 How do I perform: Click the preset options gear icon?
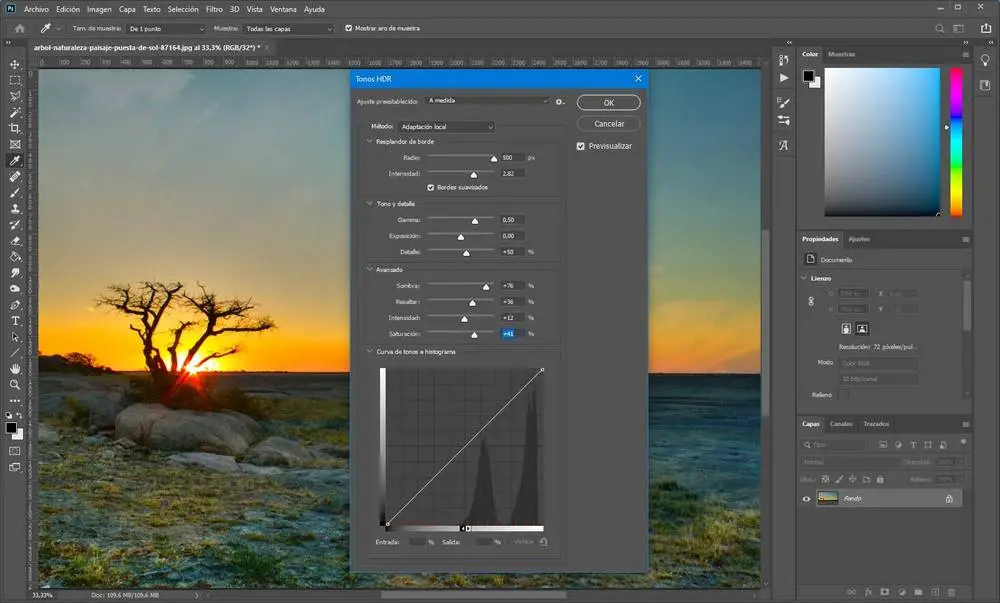point(561,101)
